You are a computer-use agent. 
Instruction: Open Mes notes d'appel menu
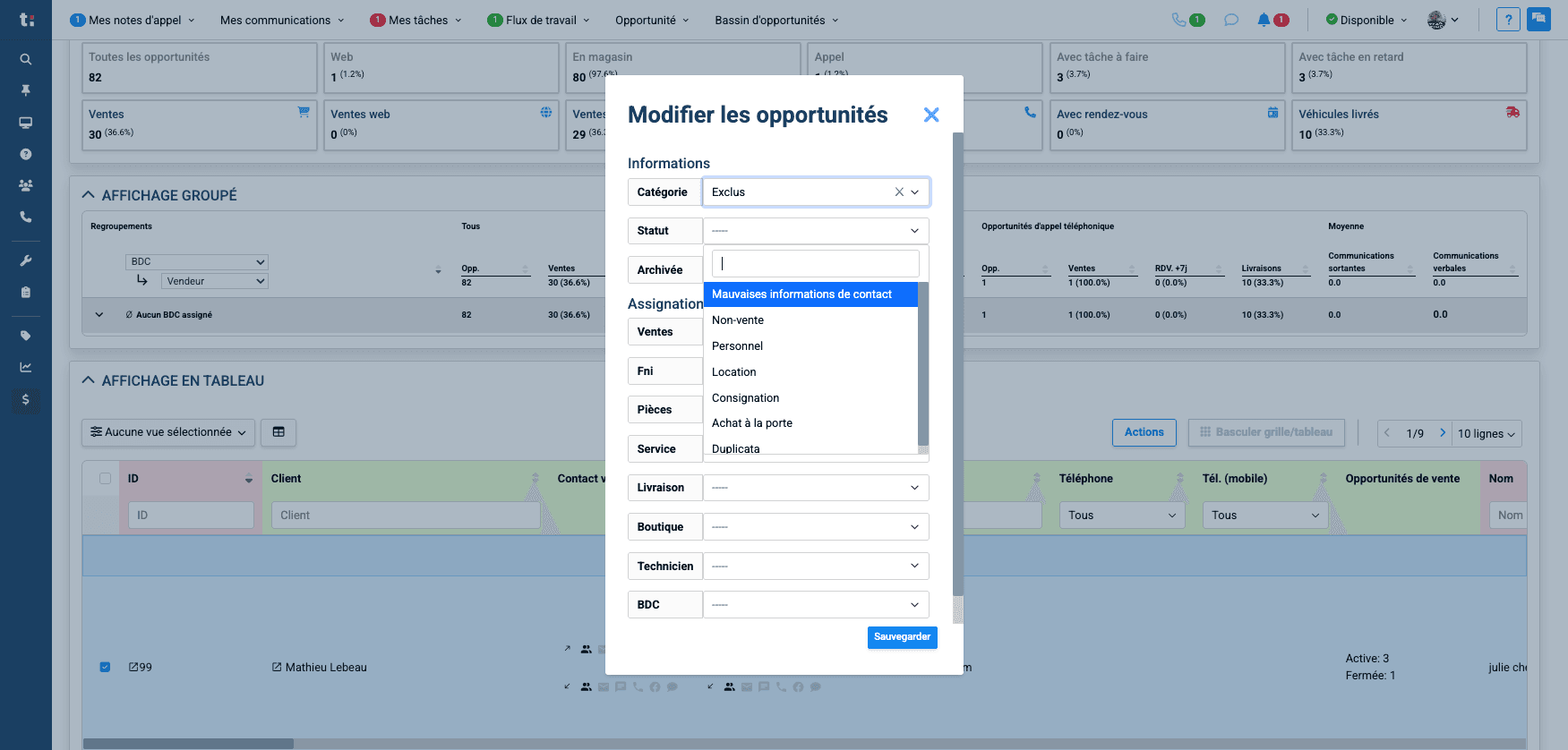132,20
